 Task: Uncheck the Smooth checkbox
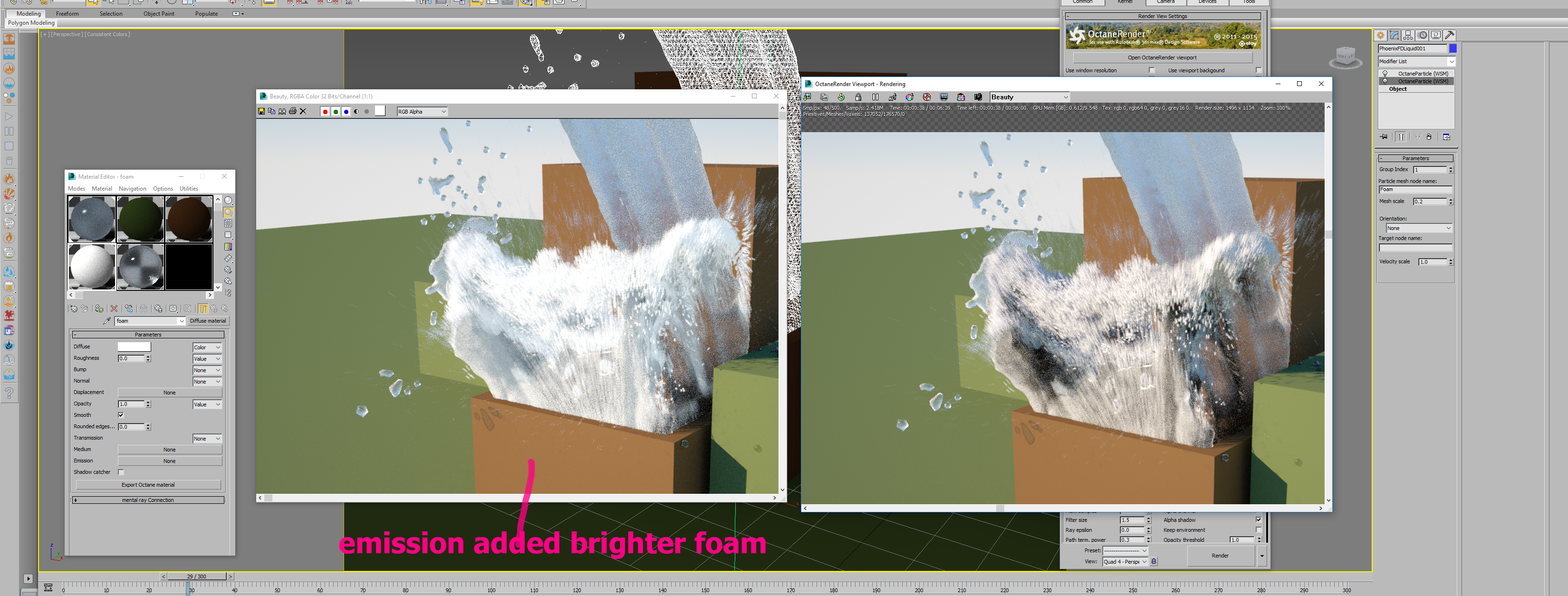point(121,415)
